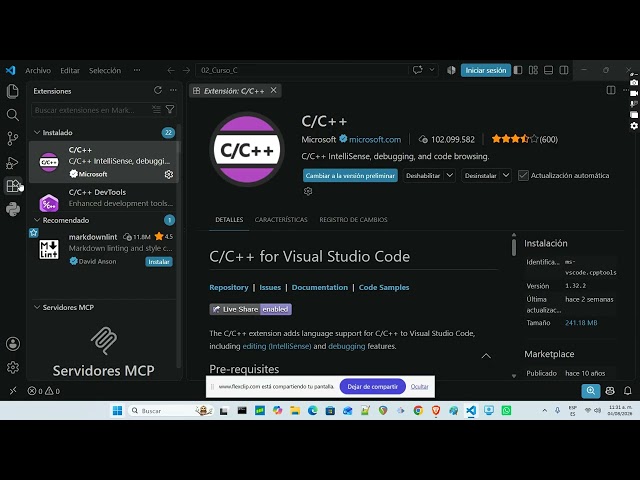Open the Documentation link
Image resolution: width=640 pixels, height=480 pixels.
(320, 287)
